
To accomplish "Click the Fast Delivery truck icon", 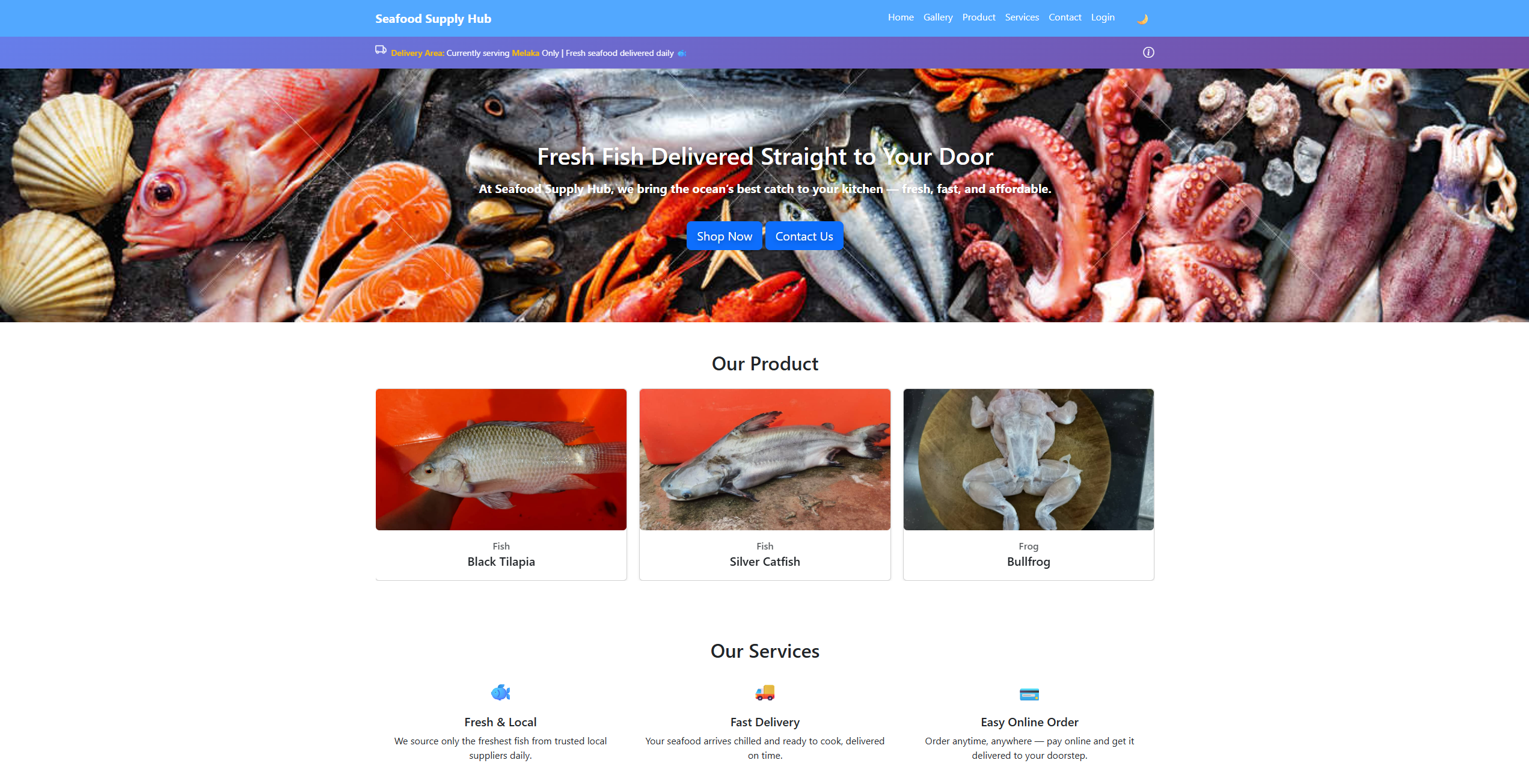I will pyautogui.click(x=765, y=693).
